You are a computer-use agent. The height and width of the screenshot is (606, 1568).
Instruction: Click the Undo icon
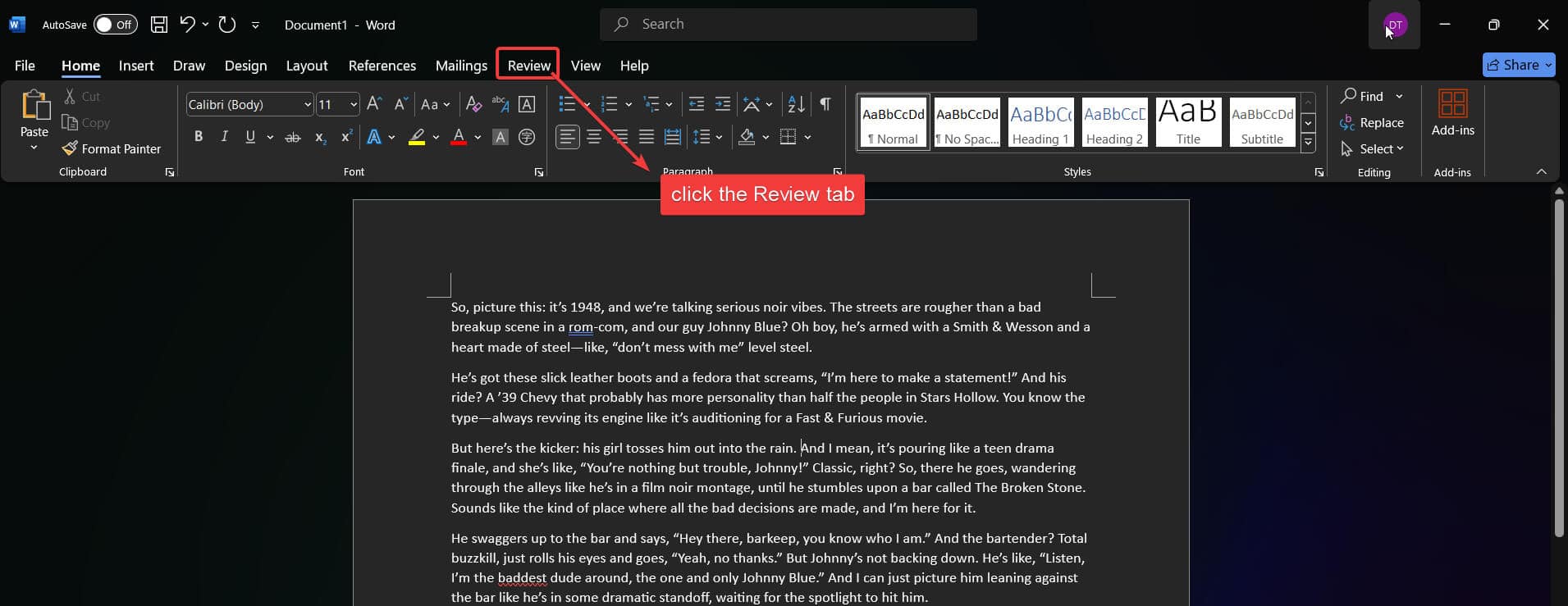click(188, 25)
